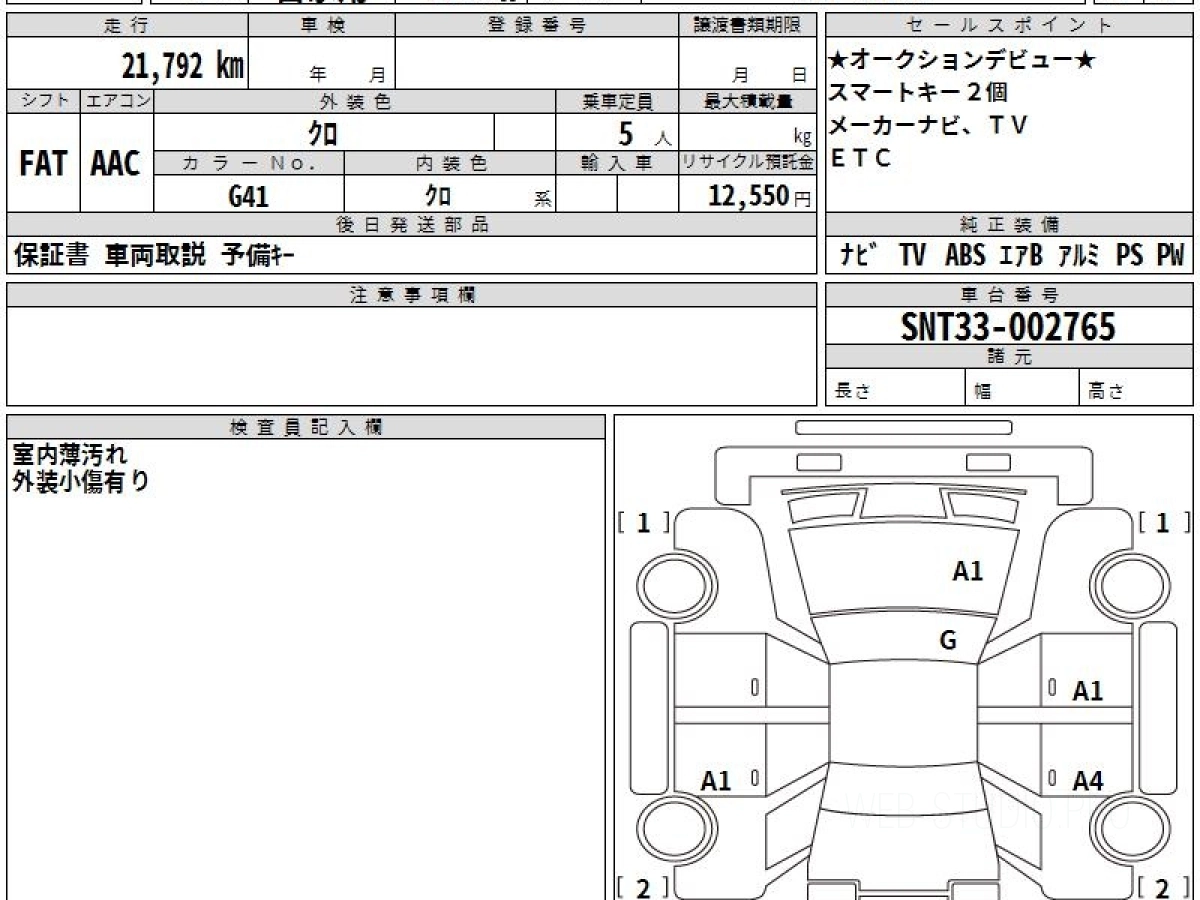Click the G mark on the windshield

click(x=948, y=641)
